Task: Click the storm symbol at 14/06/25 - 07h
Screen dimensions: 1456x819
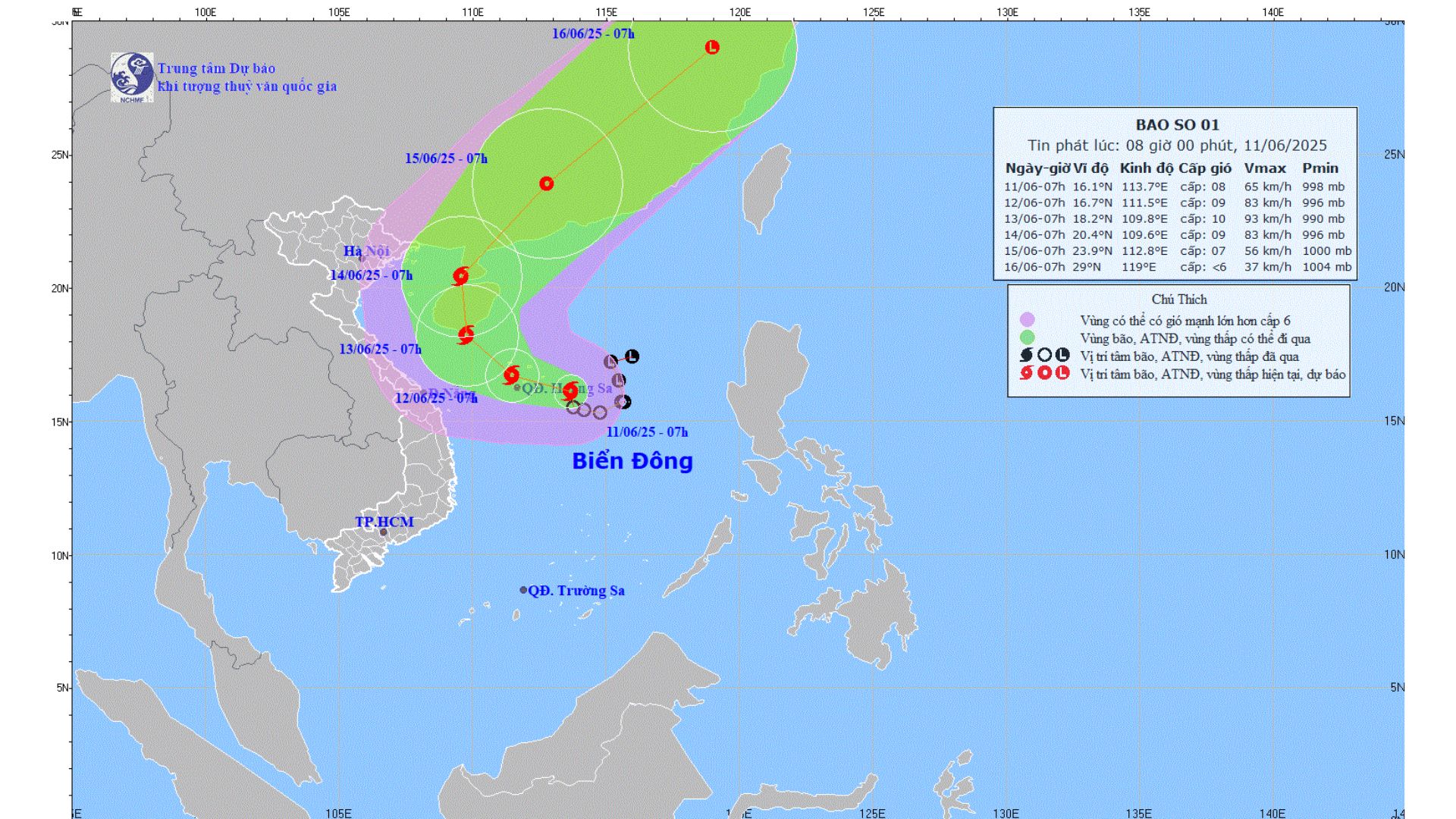Action: [x=460, y=276]
